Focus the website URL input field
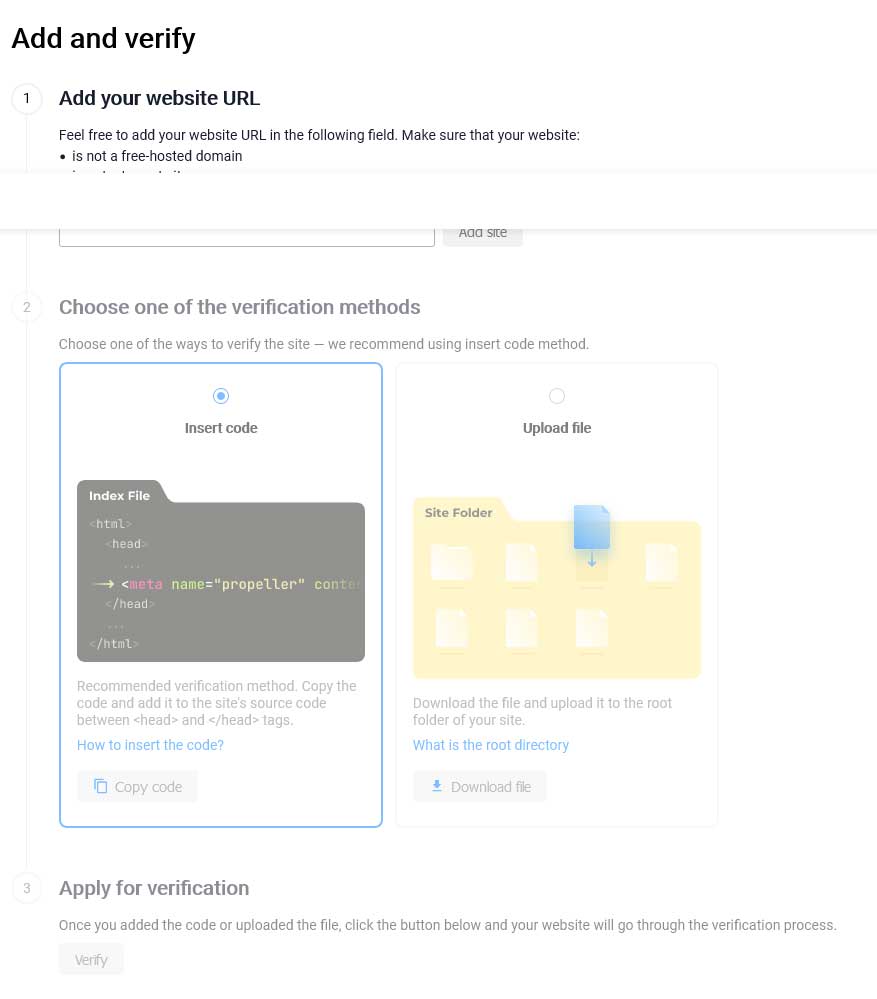877x999 pixels. pyautogui.click(x=246, y=237)
